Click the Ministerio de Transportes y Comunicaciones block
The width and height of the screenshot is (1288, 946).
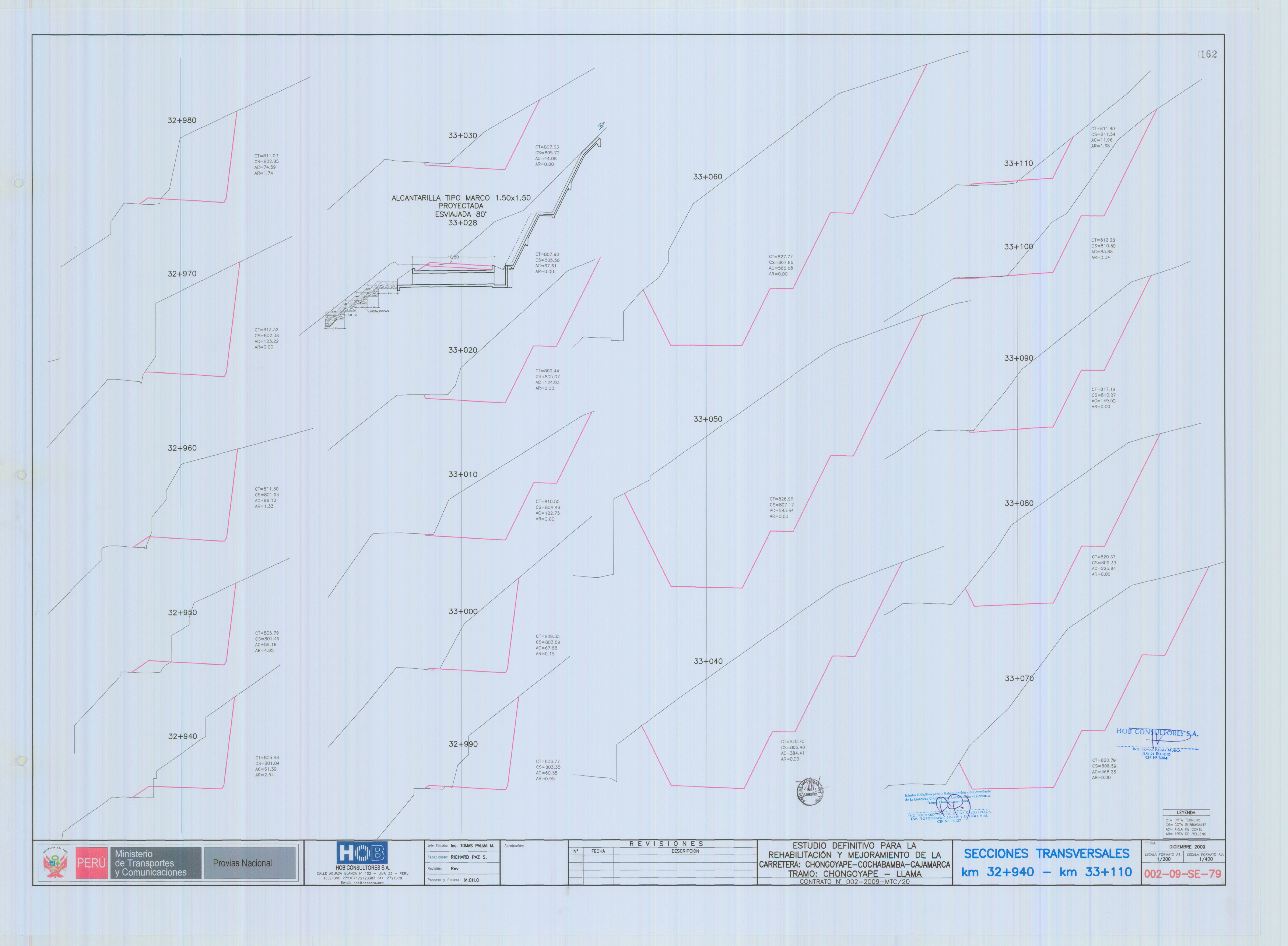click(x=155, y=863)
